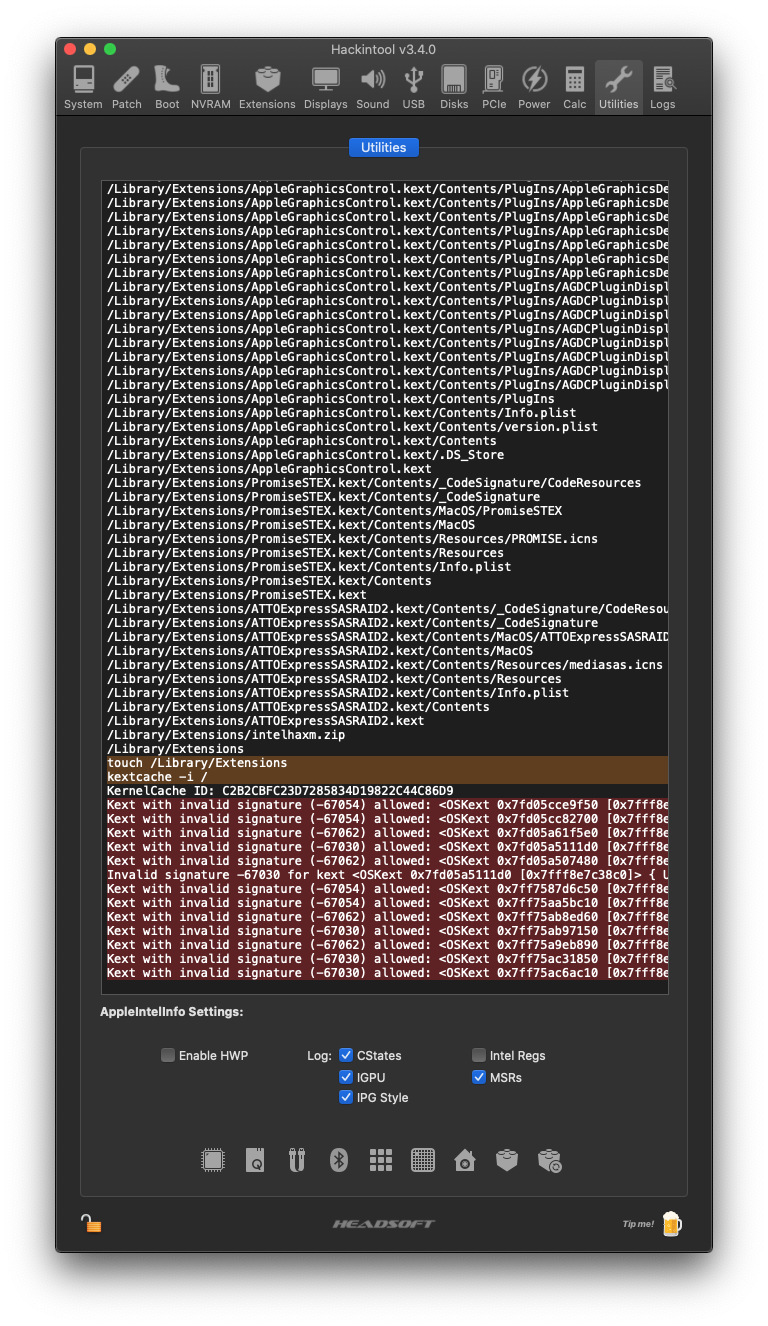Image resolution: width=768 pixels, height=1326 pixels.
Task: Check the Intel Regs checkbox
Action: tap(479, 1055)
